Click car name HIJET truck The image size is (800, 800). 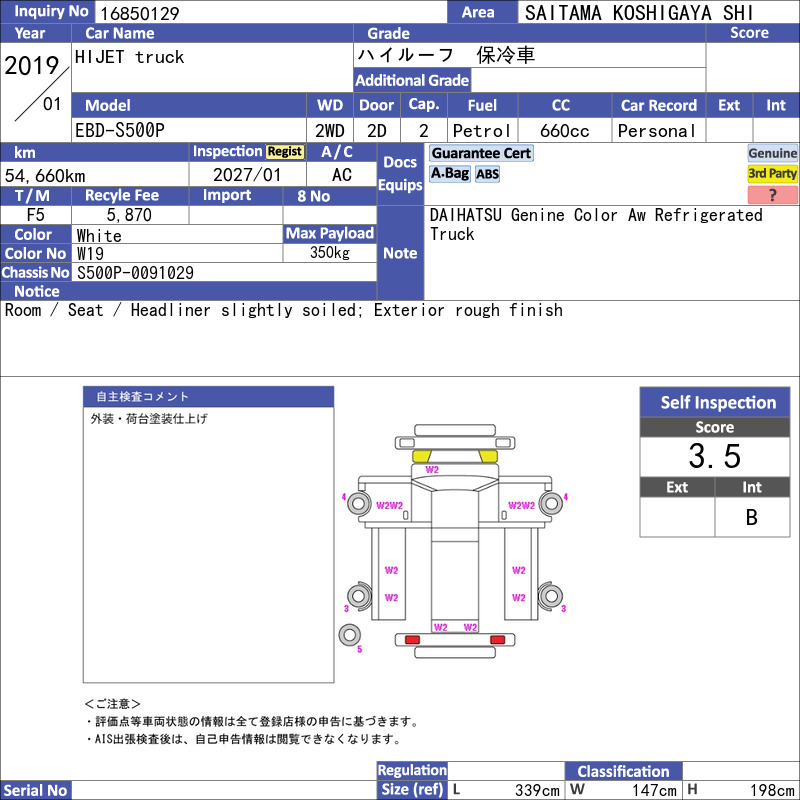(130, 57)
